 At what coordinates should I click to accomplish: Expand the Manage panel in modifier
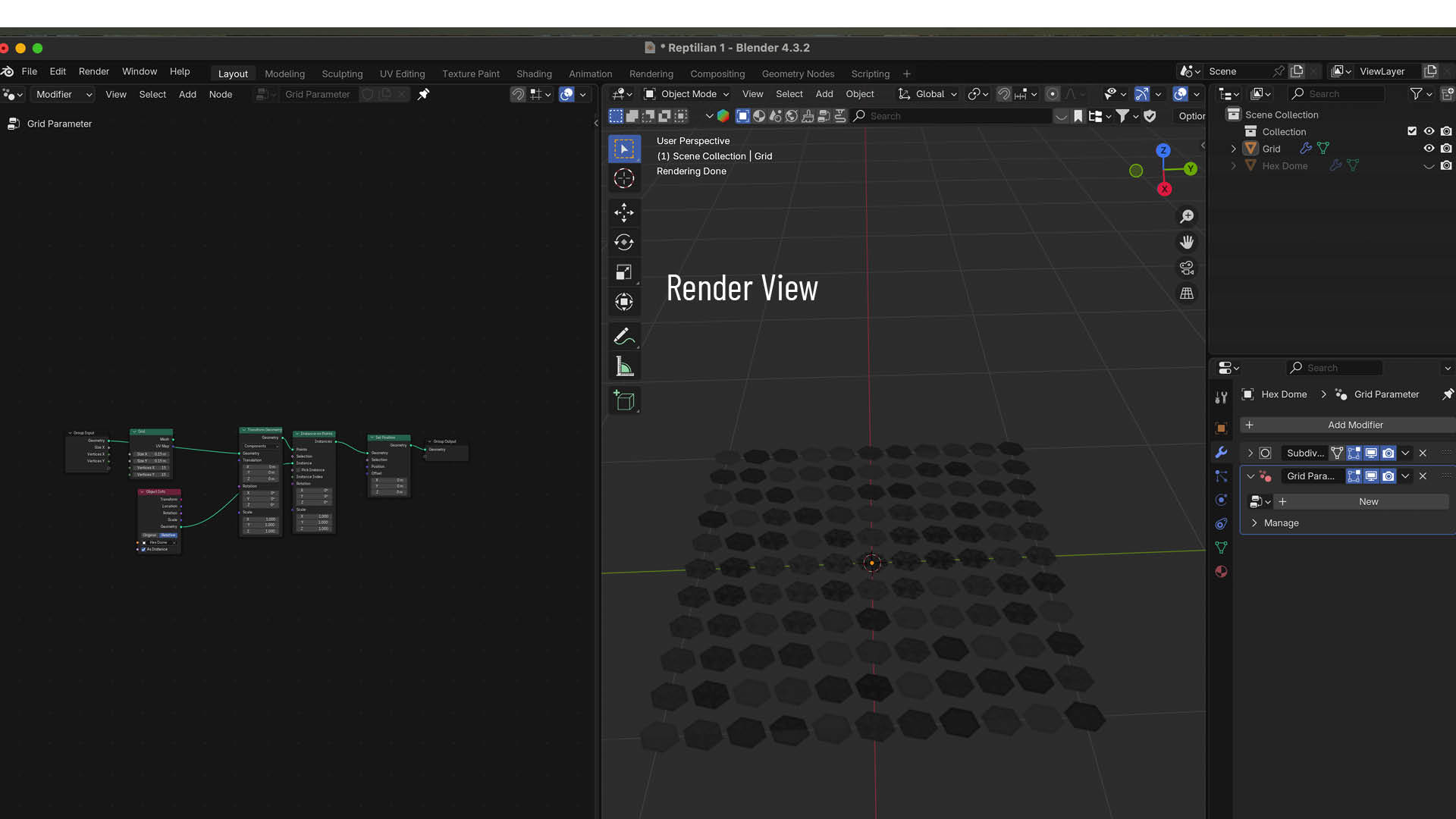click(1281, 523)
